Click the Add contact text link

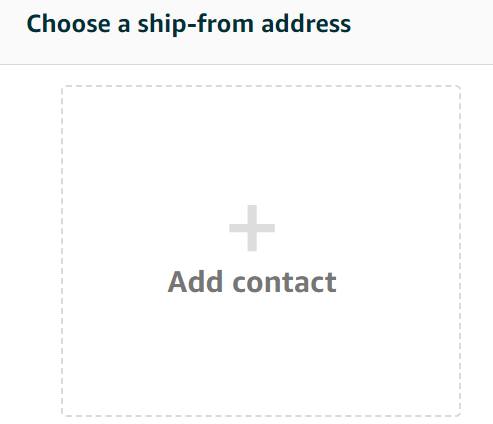252,282
